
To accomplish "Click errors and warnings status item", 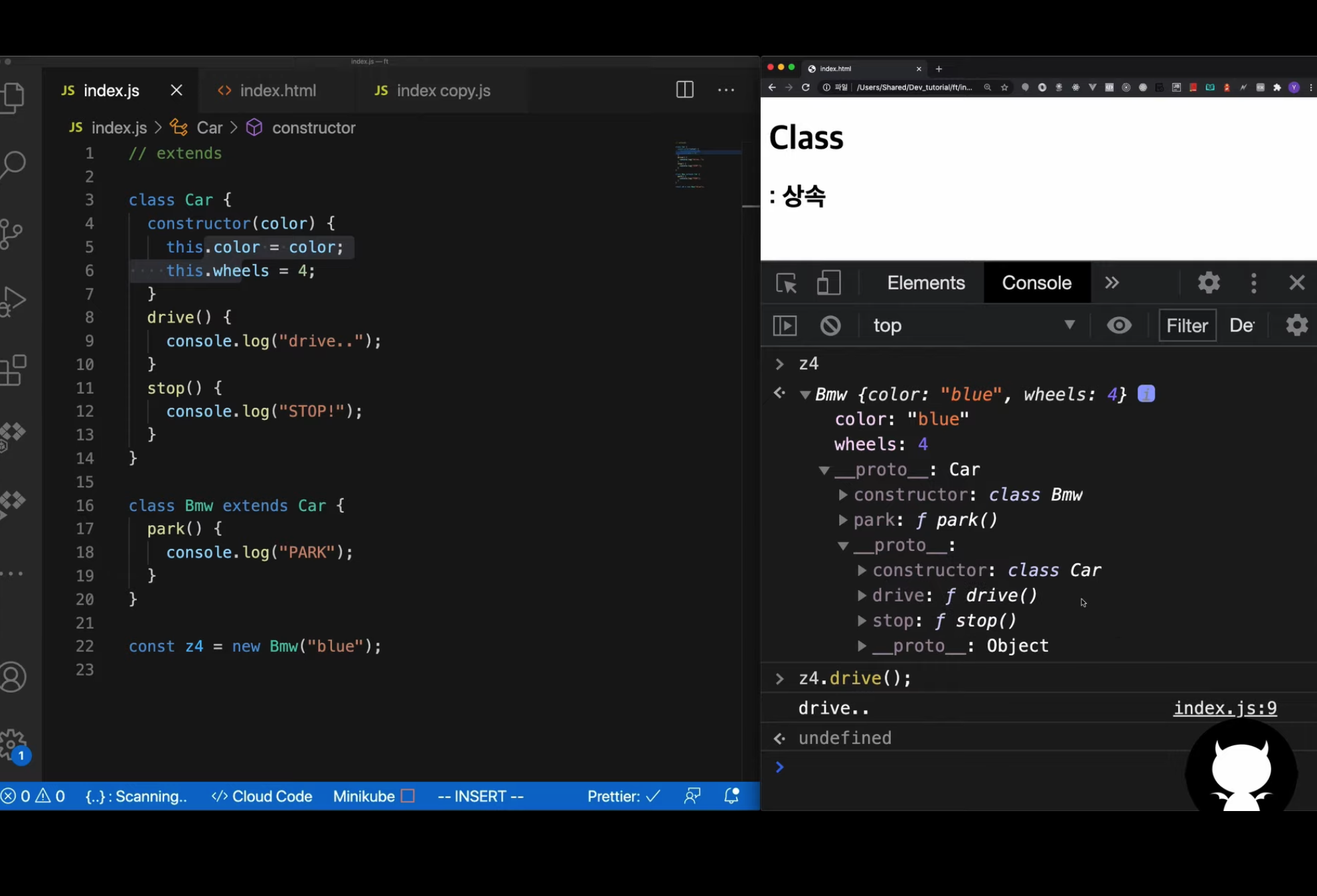I will [x=33, y=796].
